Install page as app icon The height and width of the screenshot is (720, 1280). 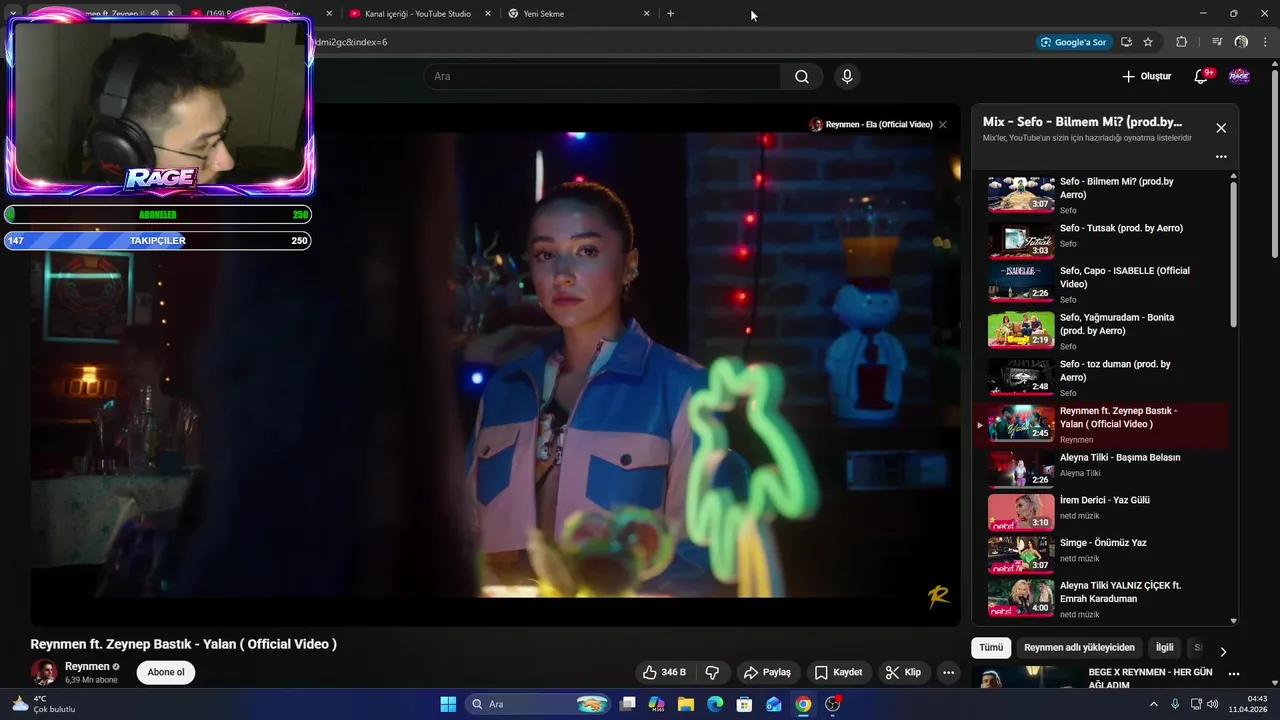coord(1126,42)
